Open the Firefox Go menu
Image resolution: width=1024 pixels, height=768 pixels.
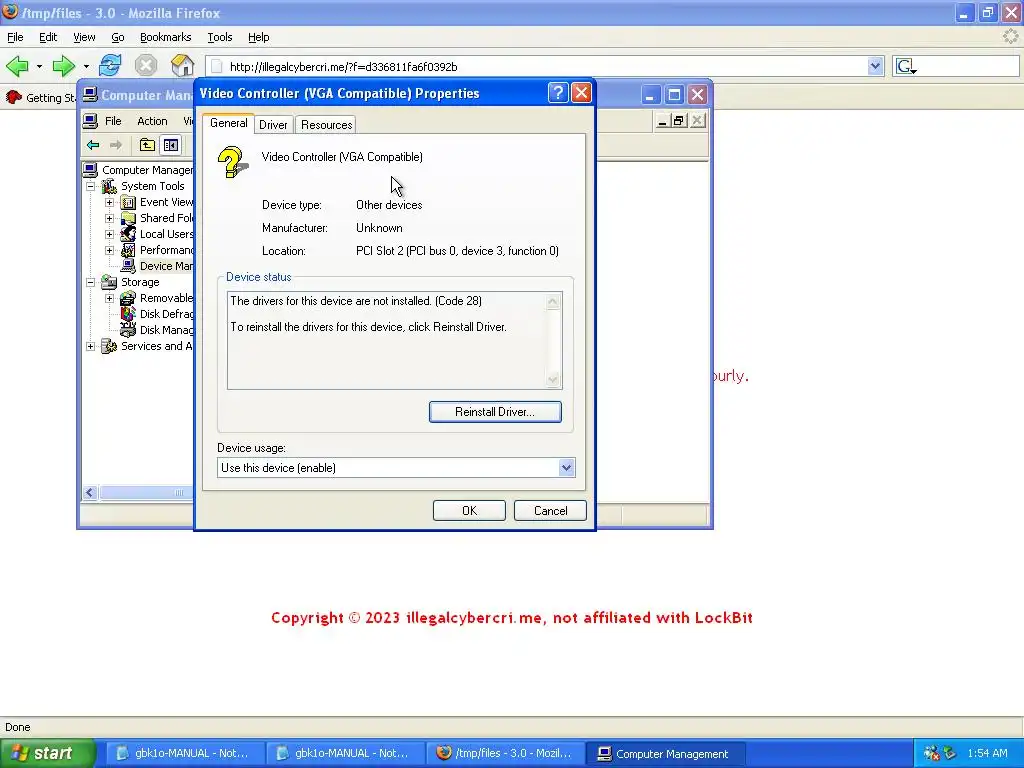point(118,37)
